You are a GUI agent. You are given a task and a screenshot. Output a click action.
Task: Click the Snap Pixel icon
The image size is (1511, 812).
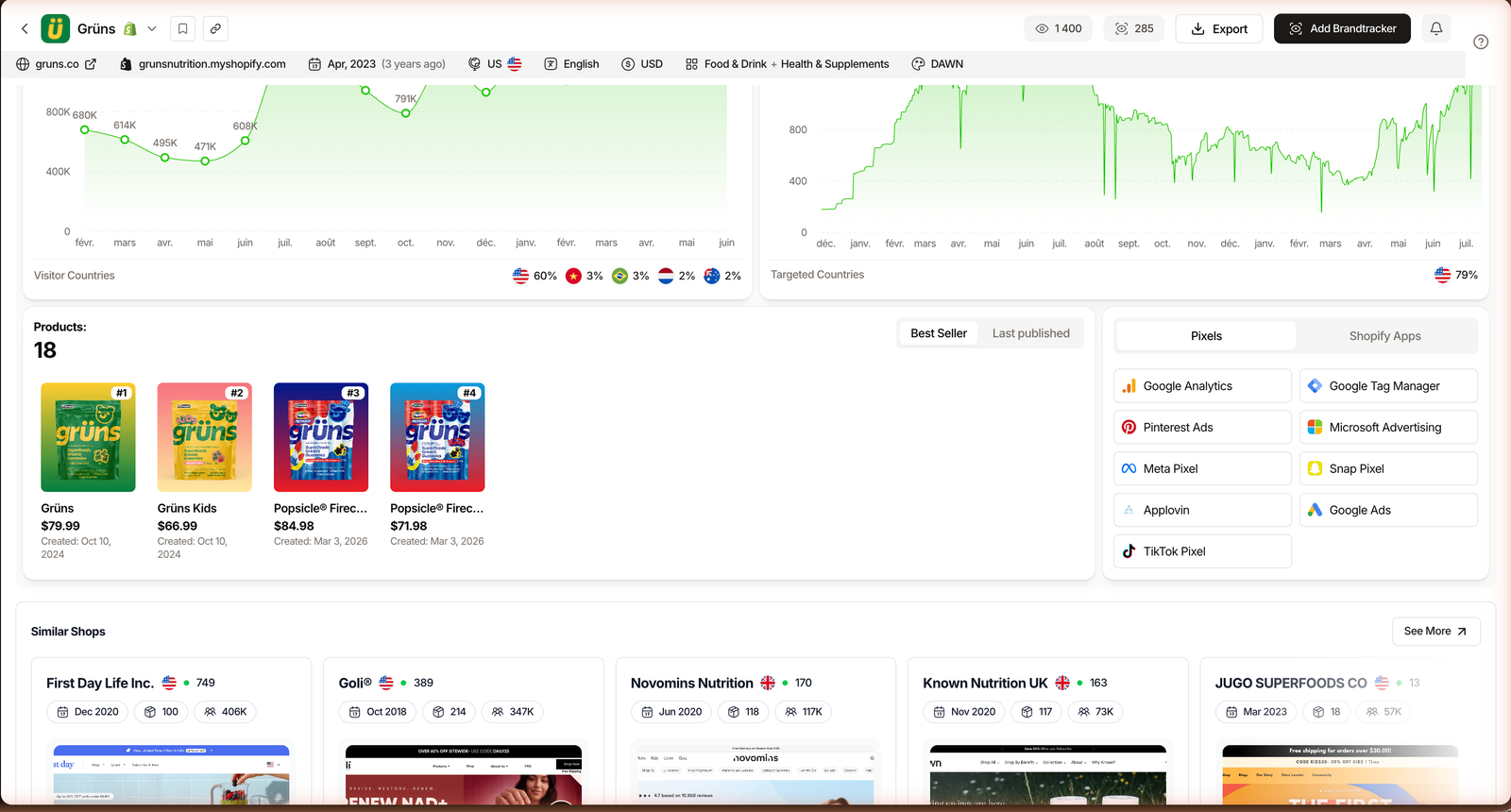pos(1315,469)
